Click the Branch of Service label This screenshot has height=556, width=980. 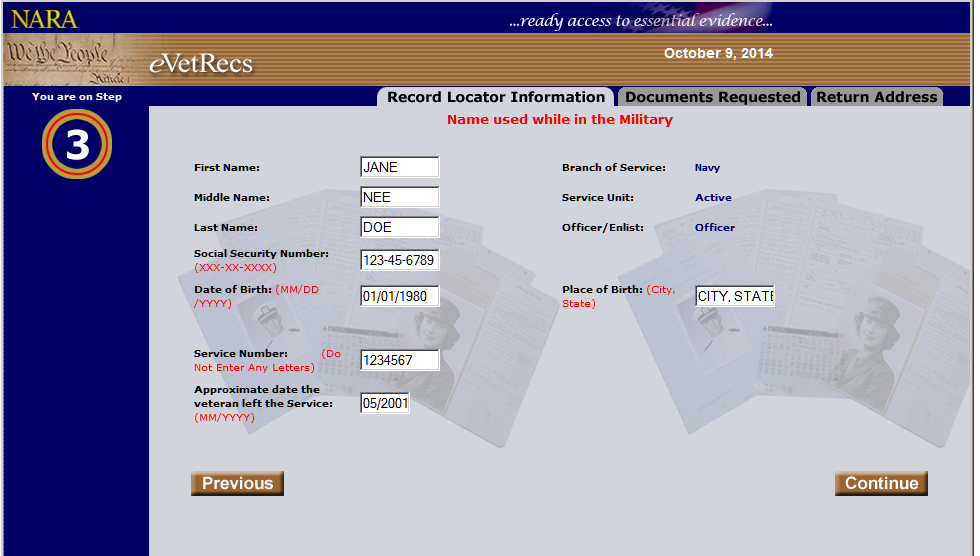pos(614,167)
